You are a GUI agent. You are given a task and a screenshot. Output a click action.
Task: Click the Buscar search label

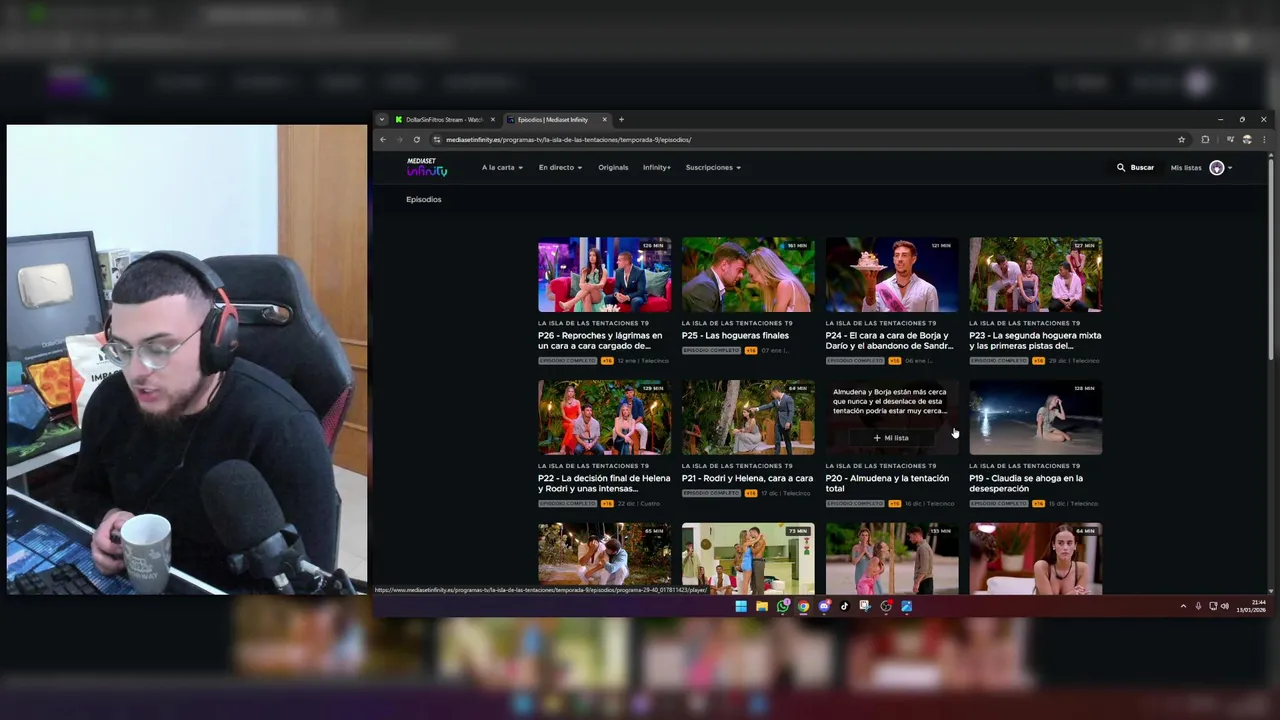pyautogui.click(x=1142, y=168)
